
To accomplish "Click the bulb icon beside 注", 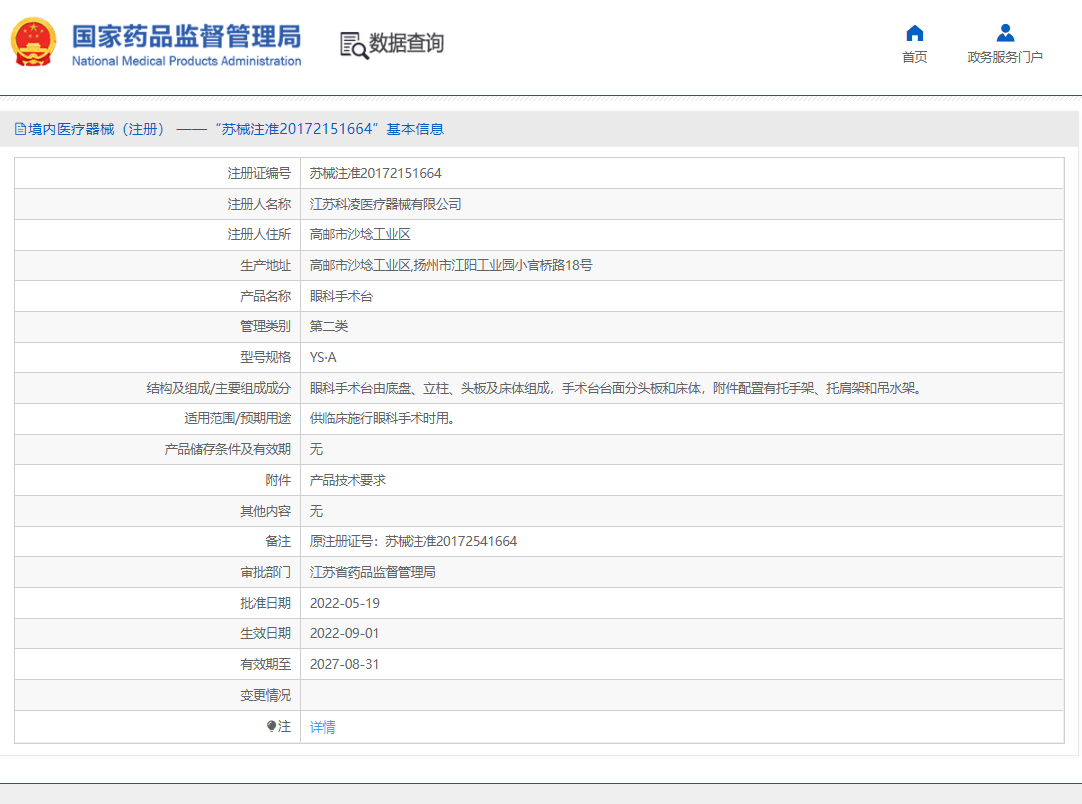I will (271, 726).
